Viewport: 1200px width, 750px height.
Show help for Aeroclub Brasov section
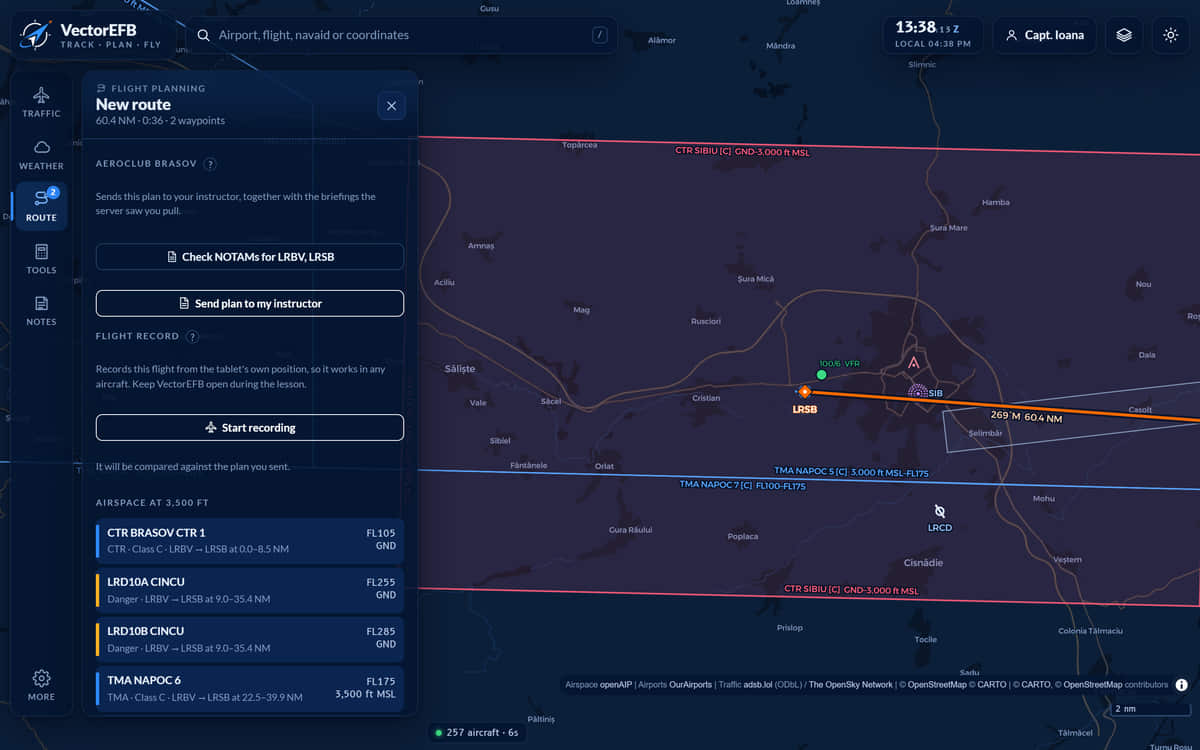pos(210,164)
